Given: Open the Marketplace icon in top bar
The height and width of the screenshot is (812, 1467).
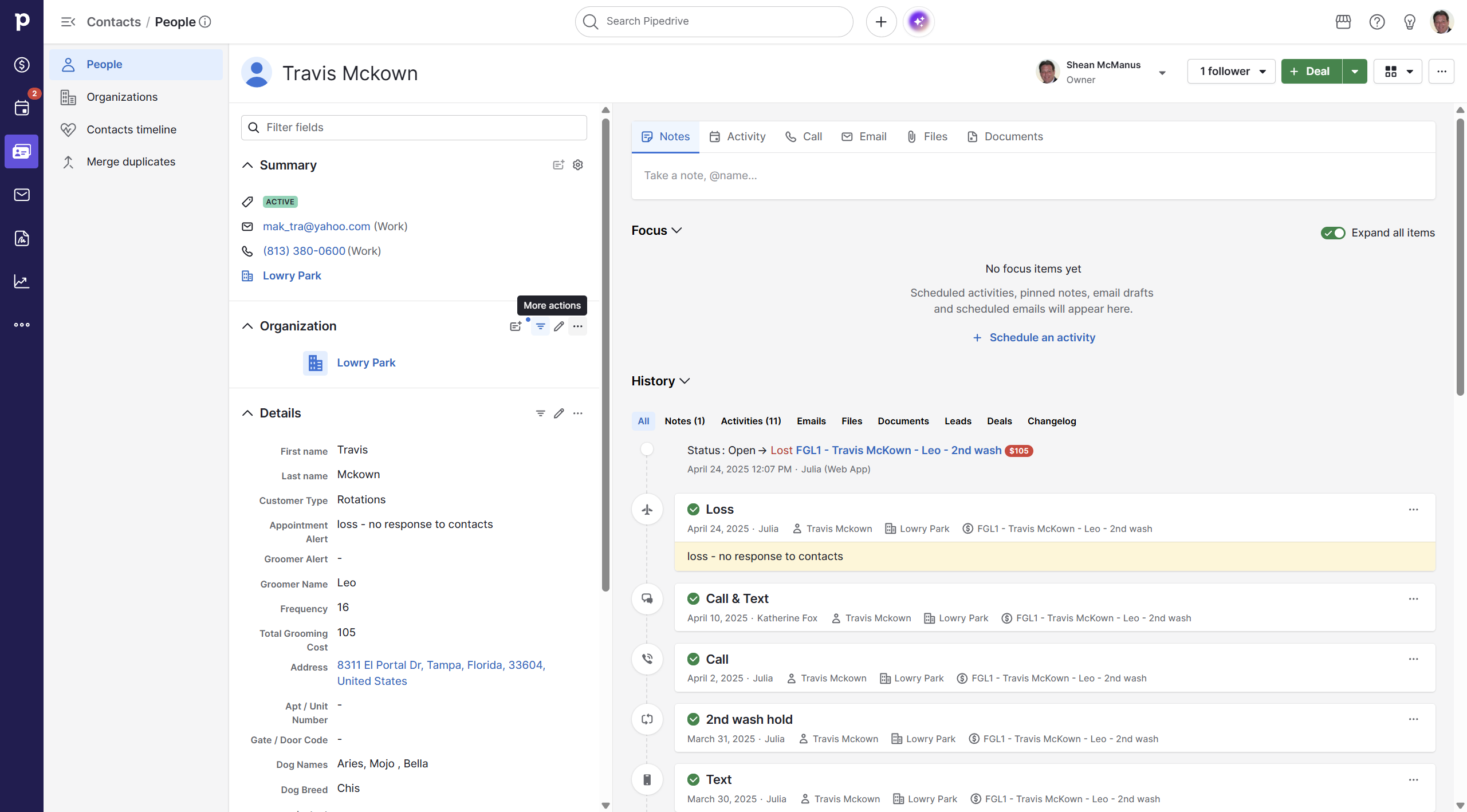Looking at the screenshot, I should point(1343,22).
